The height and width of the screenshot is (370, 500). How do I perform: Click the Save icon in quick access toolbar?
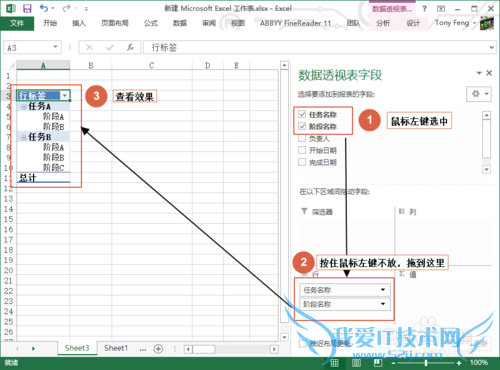(x=27, y=8)
